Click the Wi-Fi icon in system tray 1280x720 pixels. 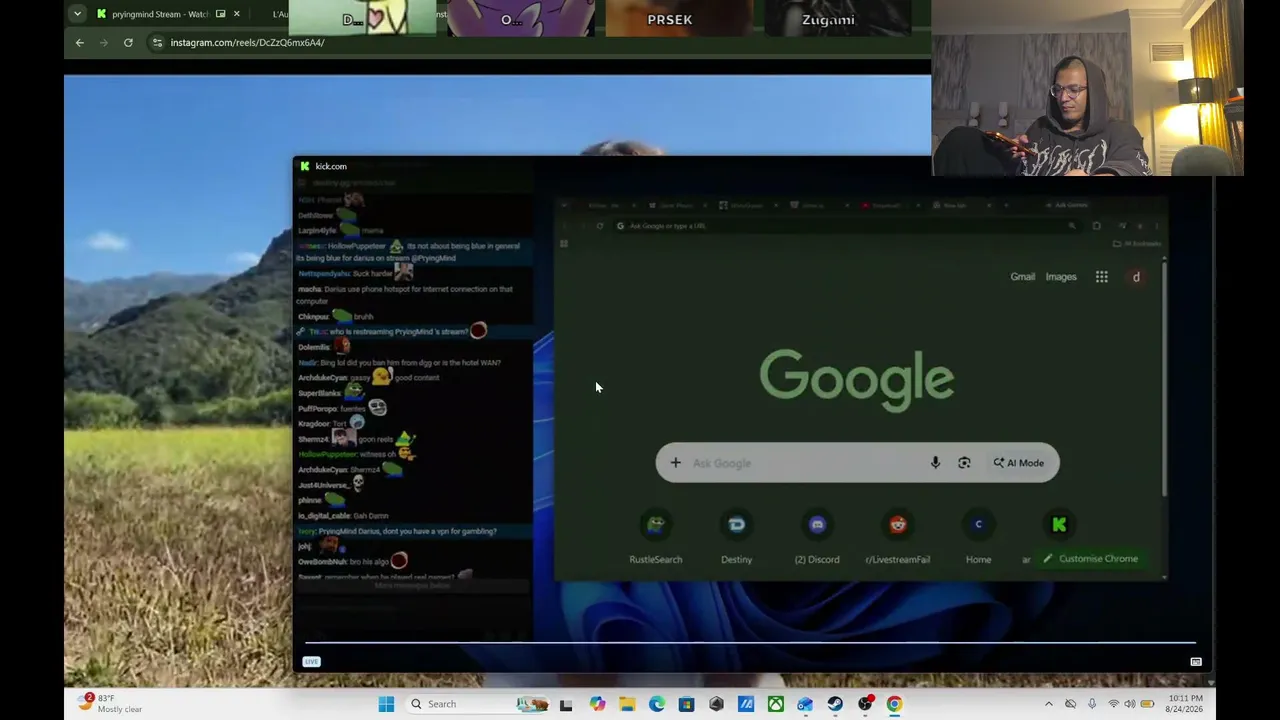pyautogui.click(x=1113, y=704)
